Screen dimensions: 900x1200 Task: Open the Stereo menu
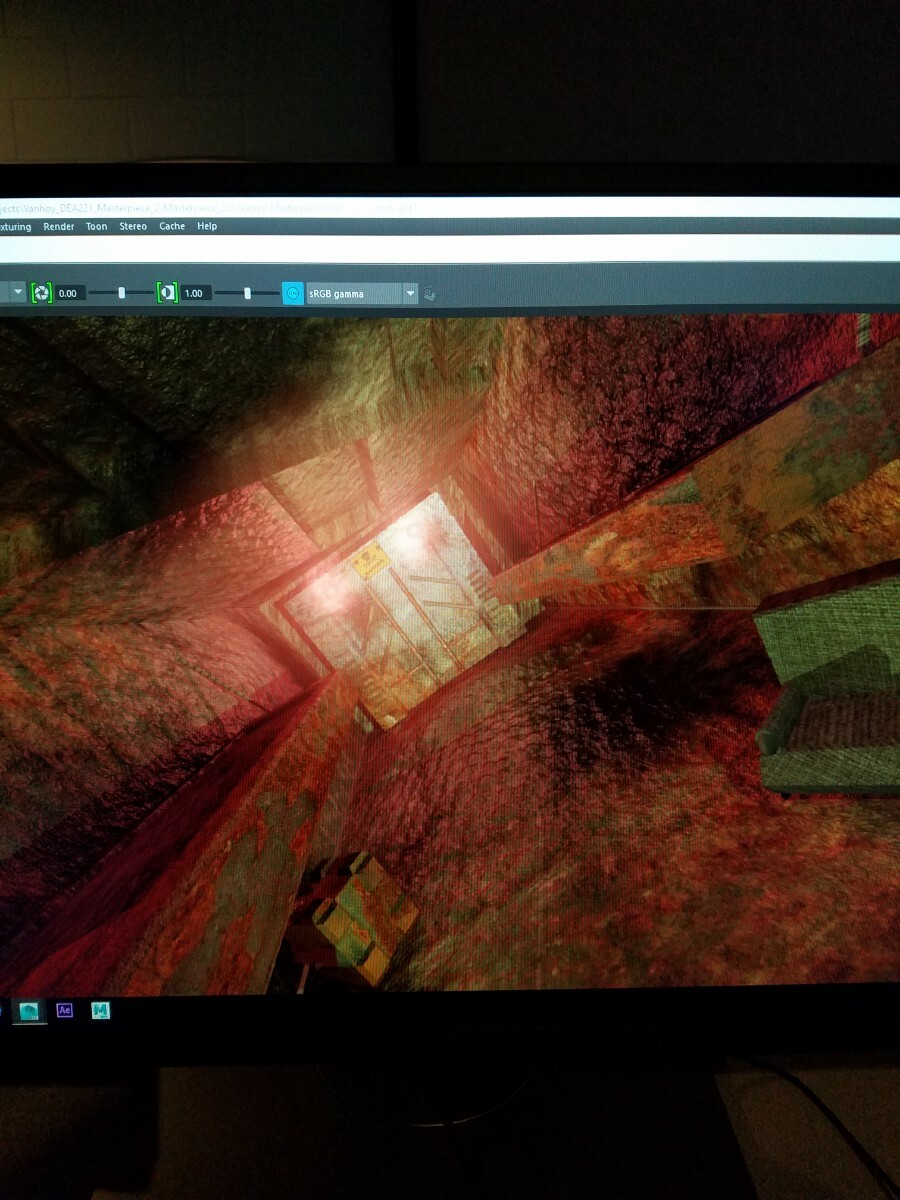pyautogui.click(x=133, y=227)
